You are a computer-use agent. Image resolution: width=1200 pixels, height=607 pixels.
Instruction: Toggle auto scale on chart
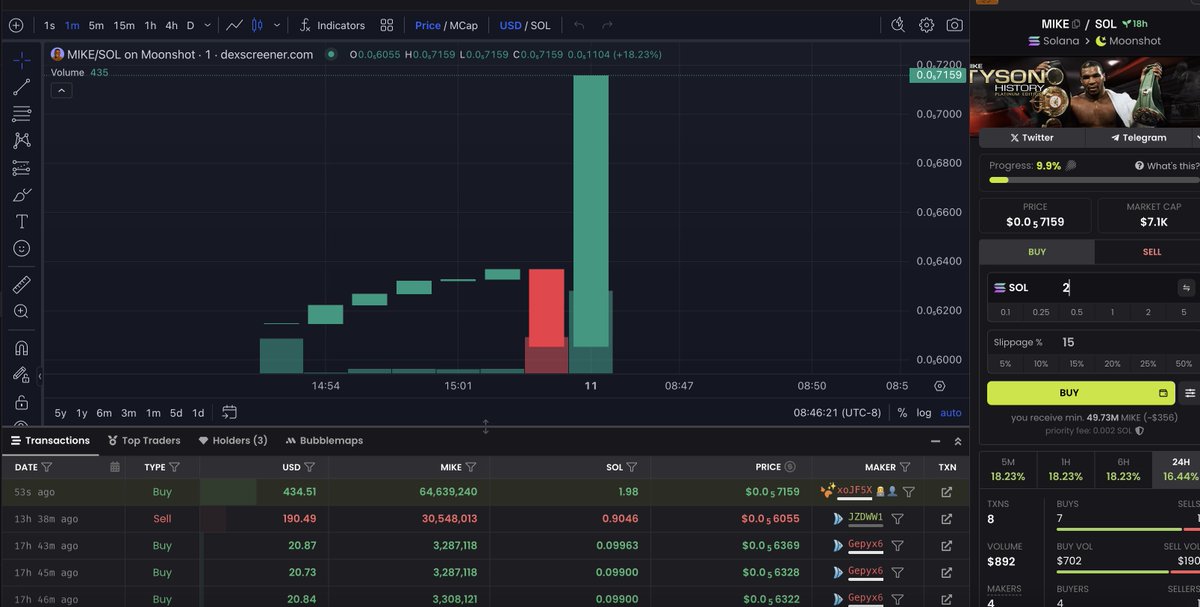(x=950, y=413)
